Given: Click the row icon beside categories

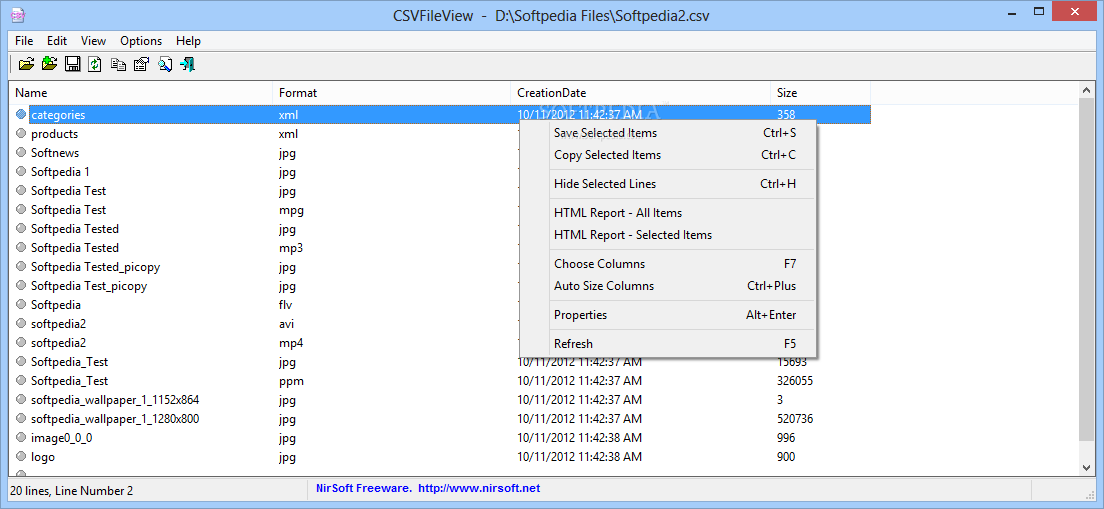Looking at the screenshot, I should (x=20, y=114).
